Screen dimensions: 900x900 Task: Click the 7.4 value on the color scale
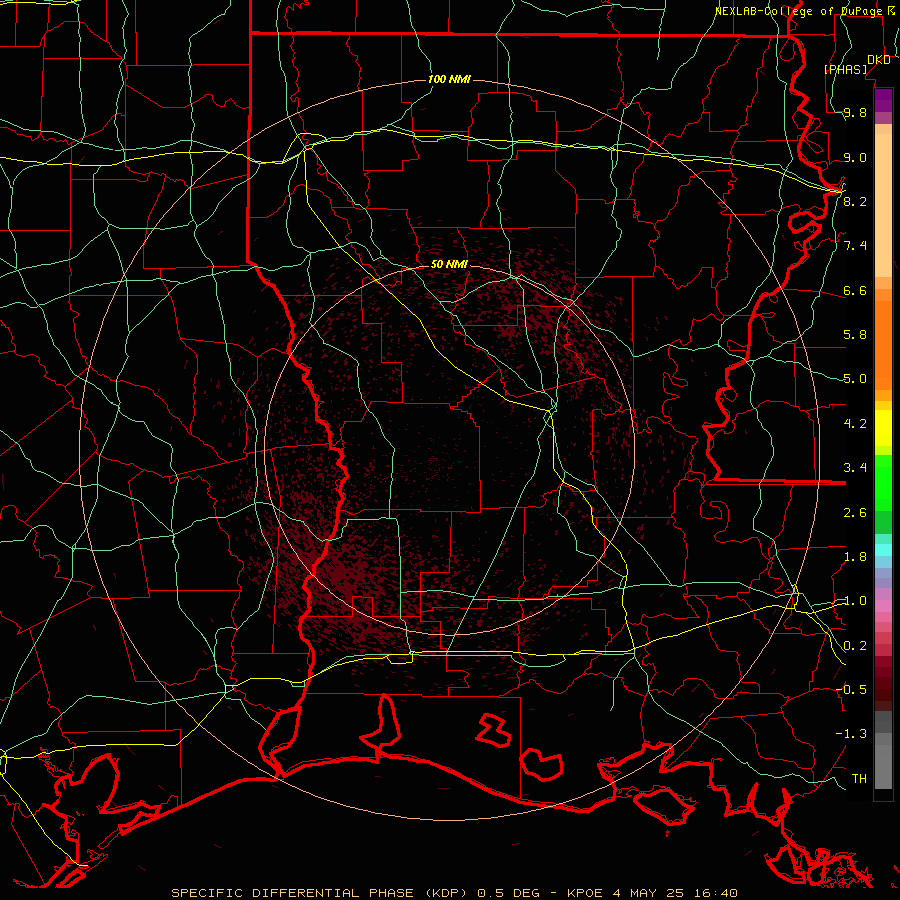[x=855, y=246]
